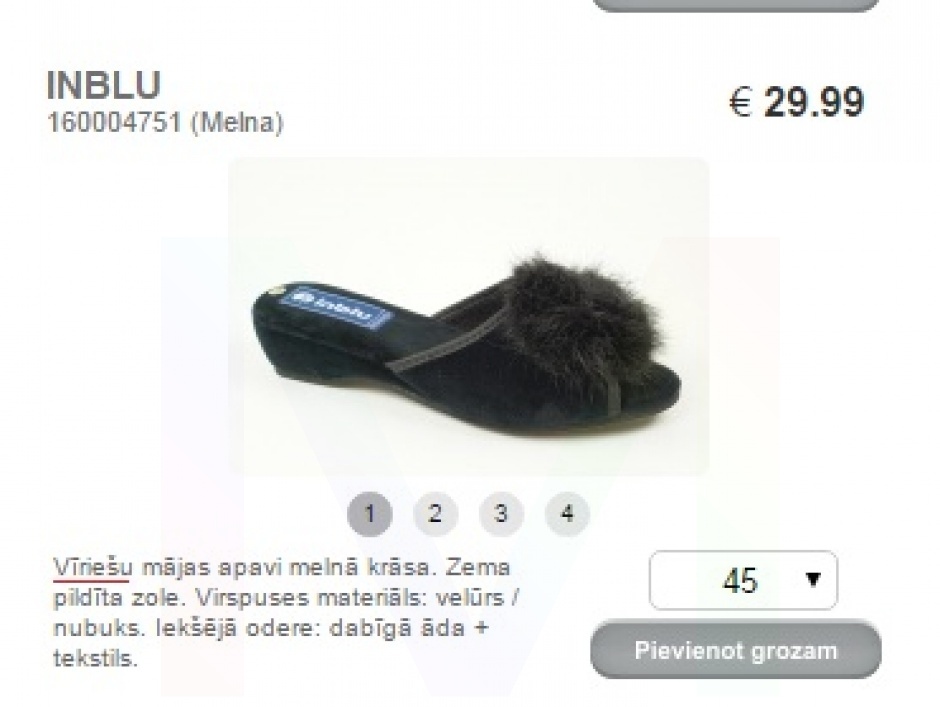Select image indicator number 1
This screenshot has height=707, width=940.
click(x=370, y=514)
